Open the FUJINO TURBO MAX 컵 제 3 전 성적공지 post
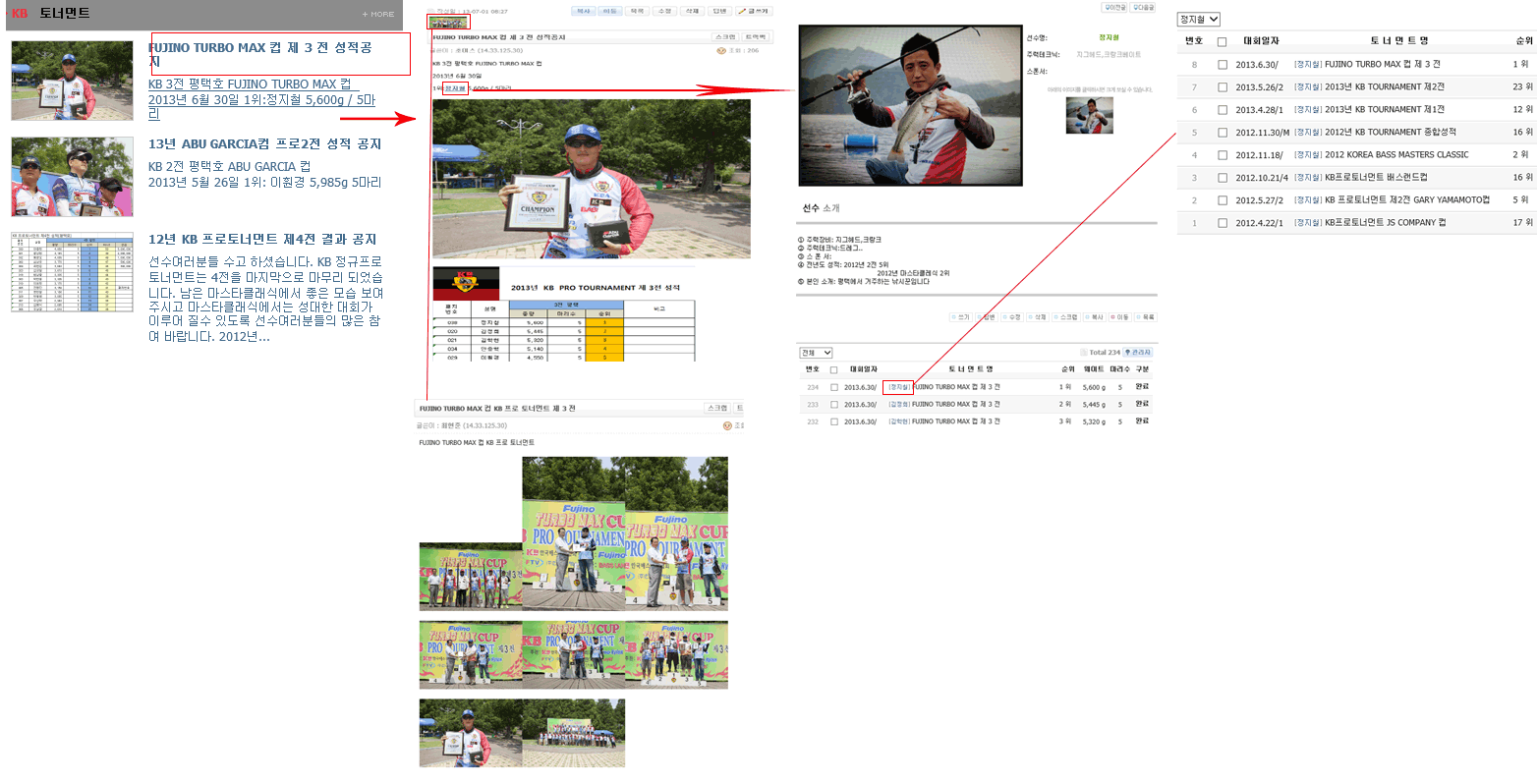This screenshot has width=1537, height=784. point(260,54)
